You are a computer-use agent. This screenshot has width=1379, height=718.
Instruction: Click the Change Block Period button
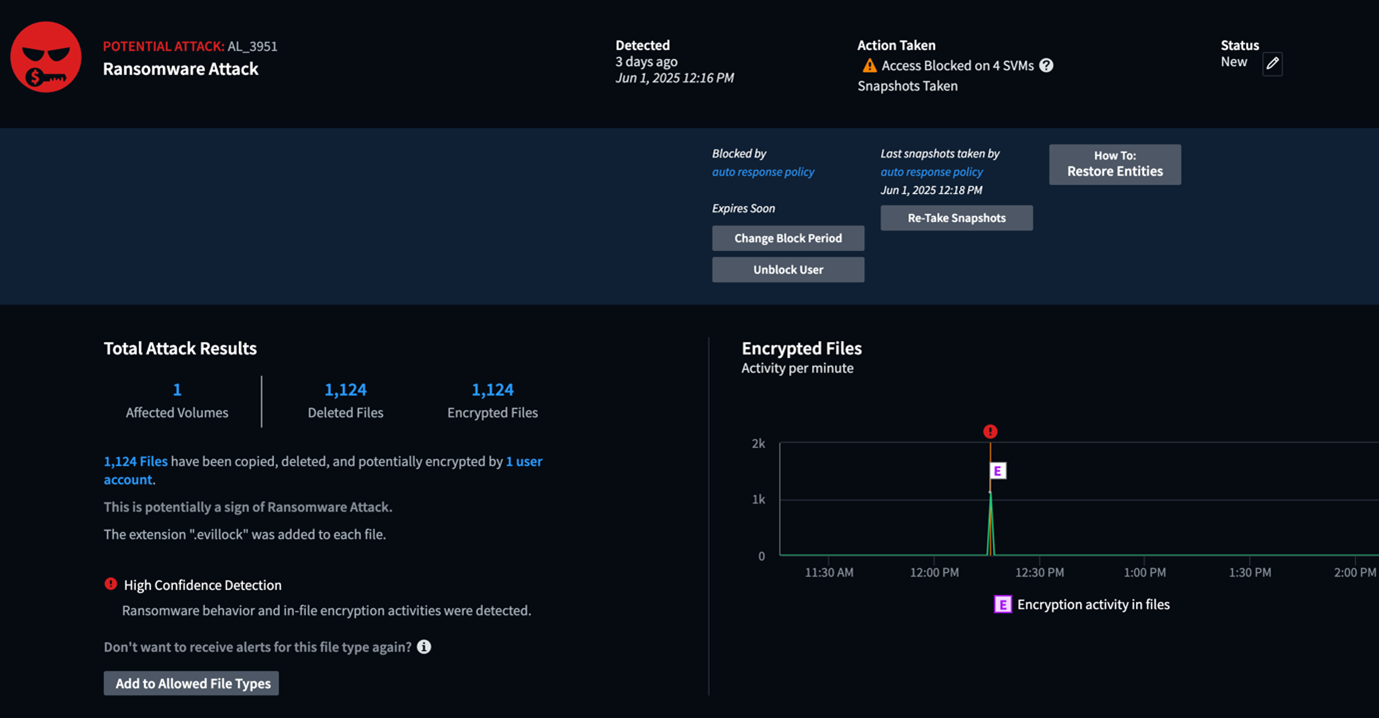click(788, 238)
